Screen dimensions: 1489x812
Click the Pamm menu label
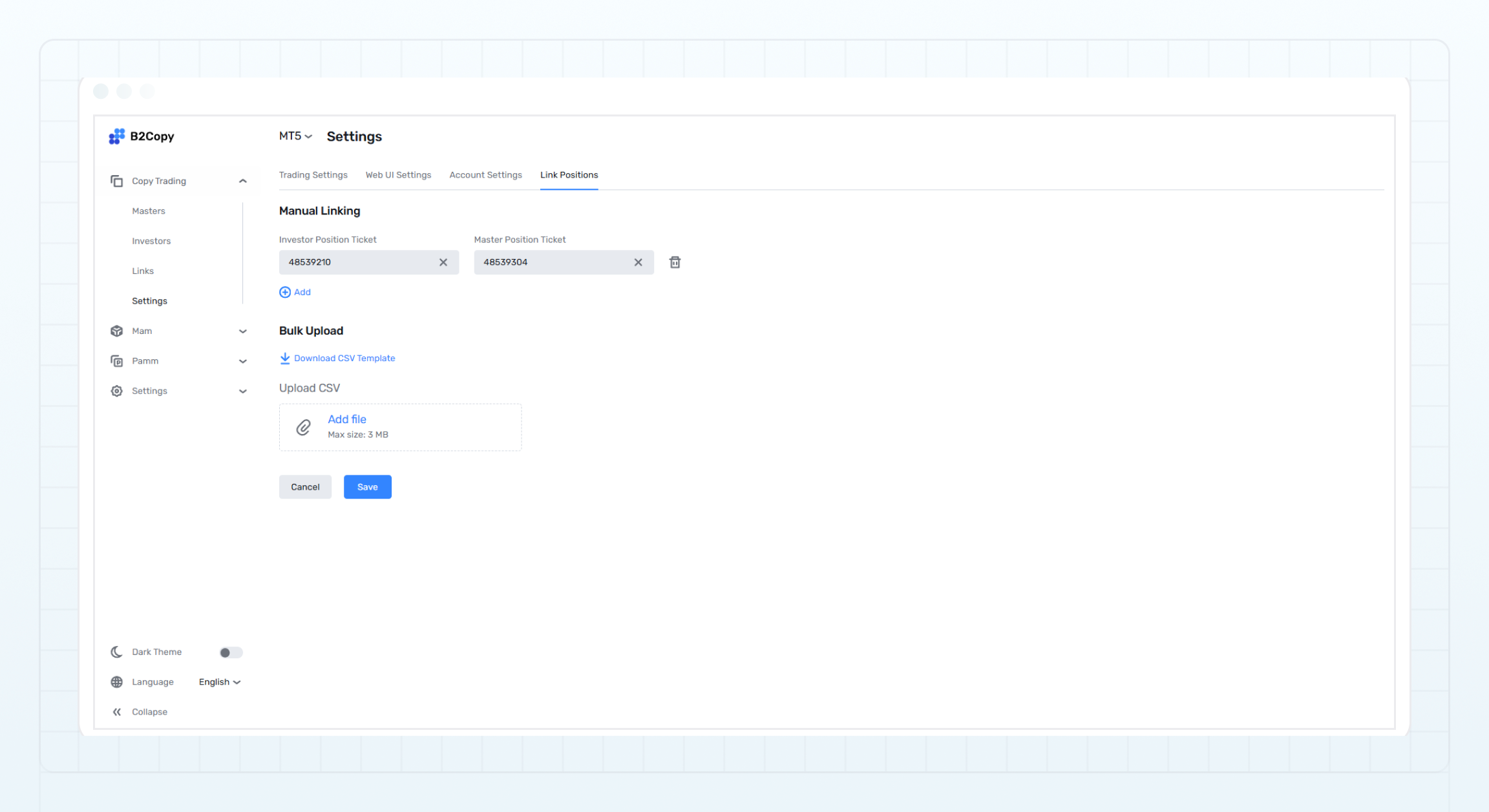(145, 361)
